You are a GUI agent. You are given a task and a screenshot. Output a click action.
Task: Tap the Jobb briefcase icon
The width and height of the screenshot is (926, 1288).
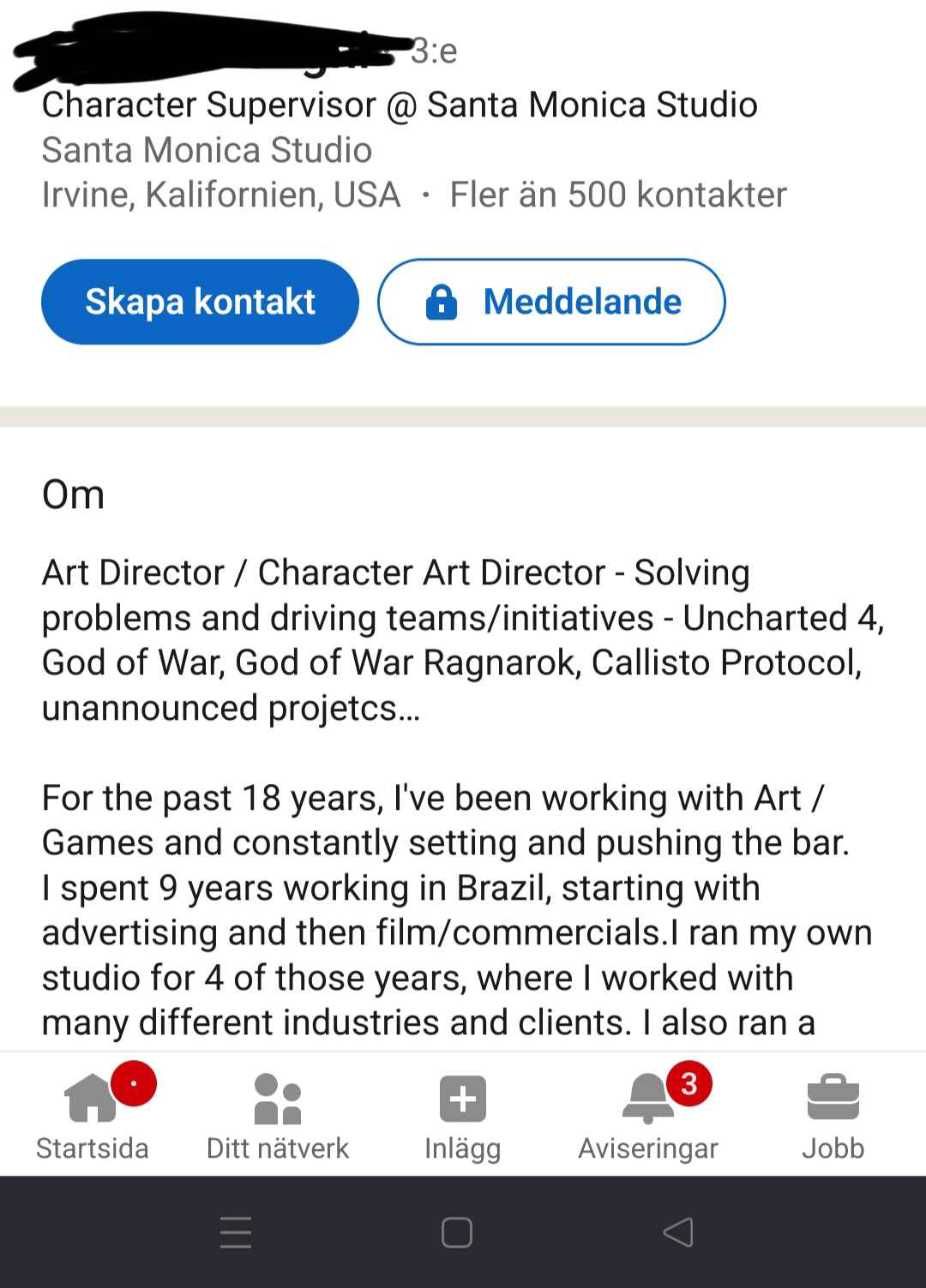833,1098
